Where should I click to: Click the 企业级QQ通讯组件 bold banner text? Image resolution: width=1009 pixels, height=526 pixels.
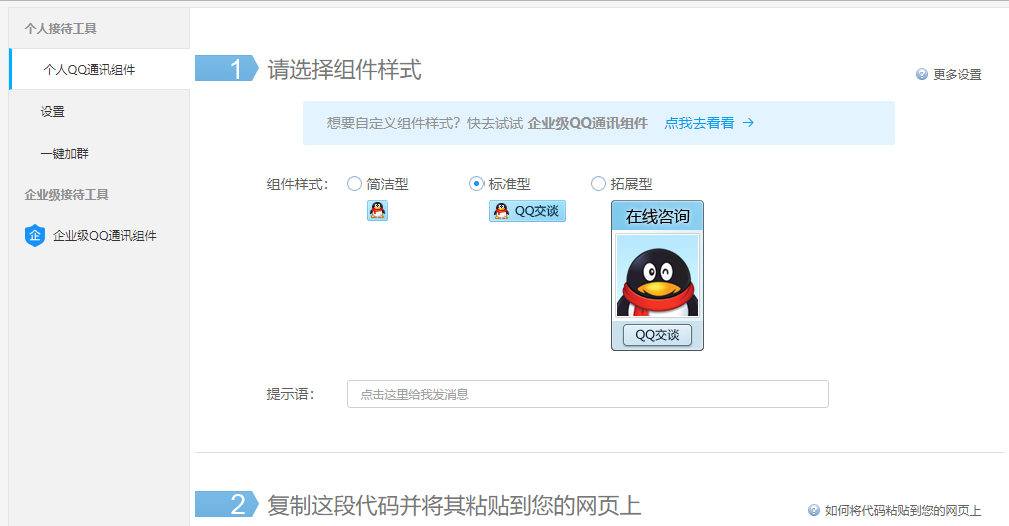click(x=588, y=123)
